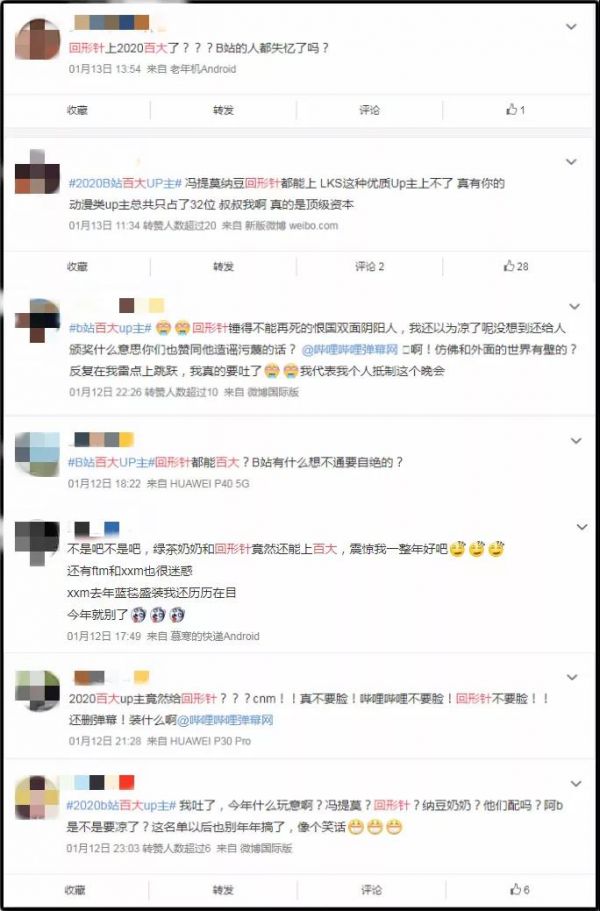The width and height of the screenshot is (600, 911).
Task: Like the first post with 1 like
Action: pos(516,110)
